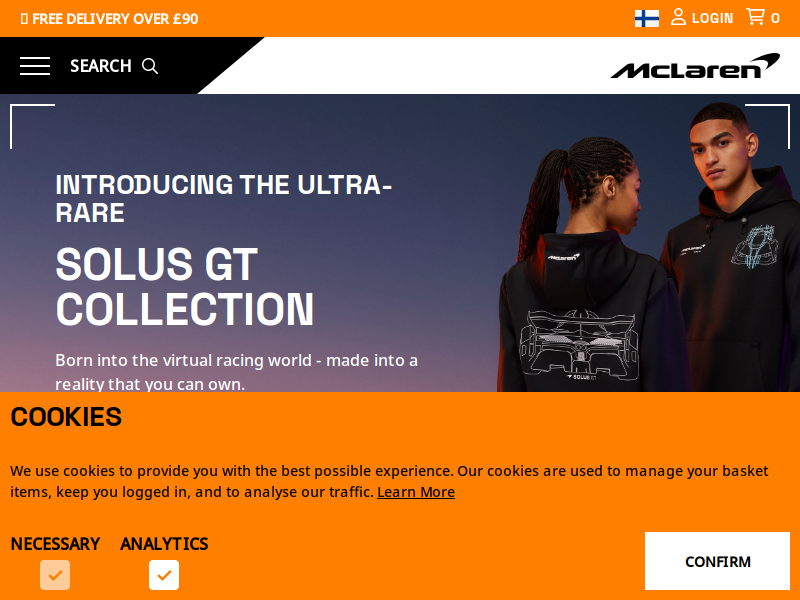800x600 pixels.
Task: Click the cart item count number
Action: click(775, 18)
